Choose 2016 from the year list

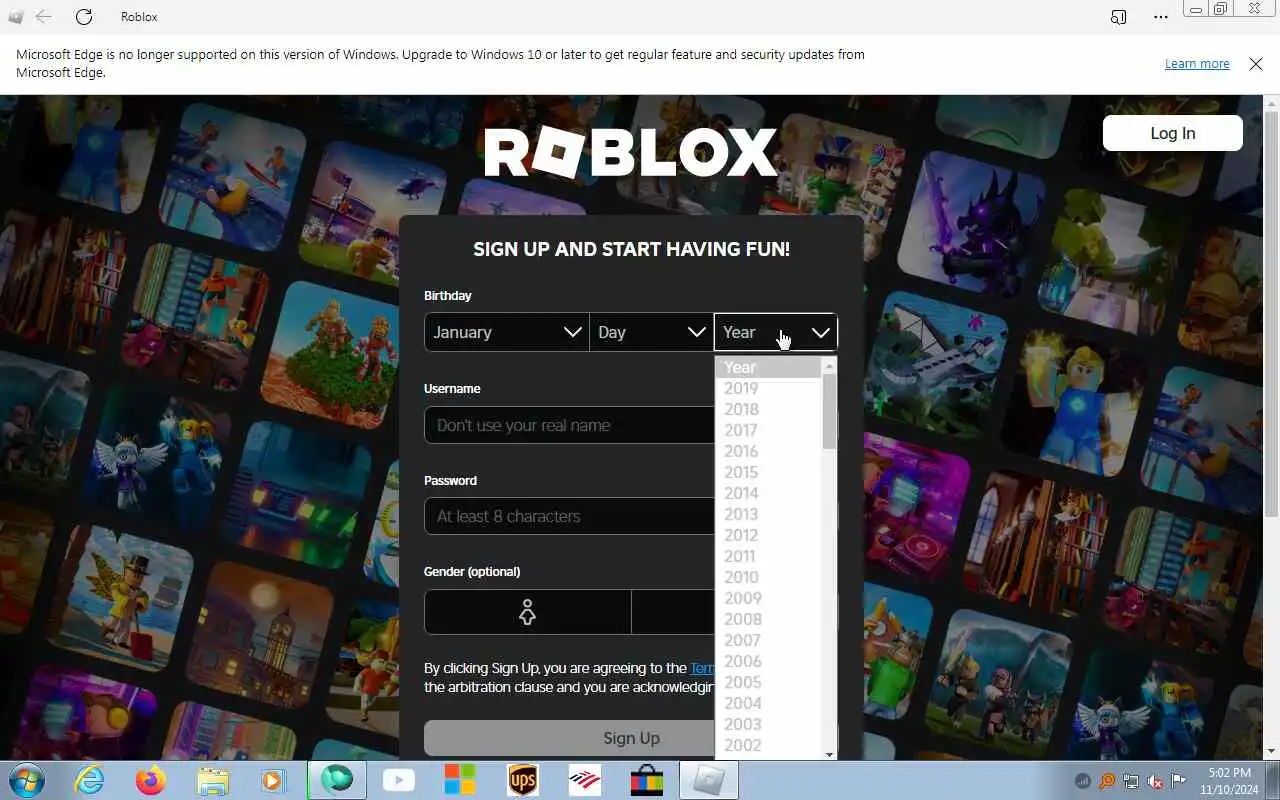point(768,451)
